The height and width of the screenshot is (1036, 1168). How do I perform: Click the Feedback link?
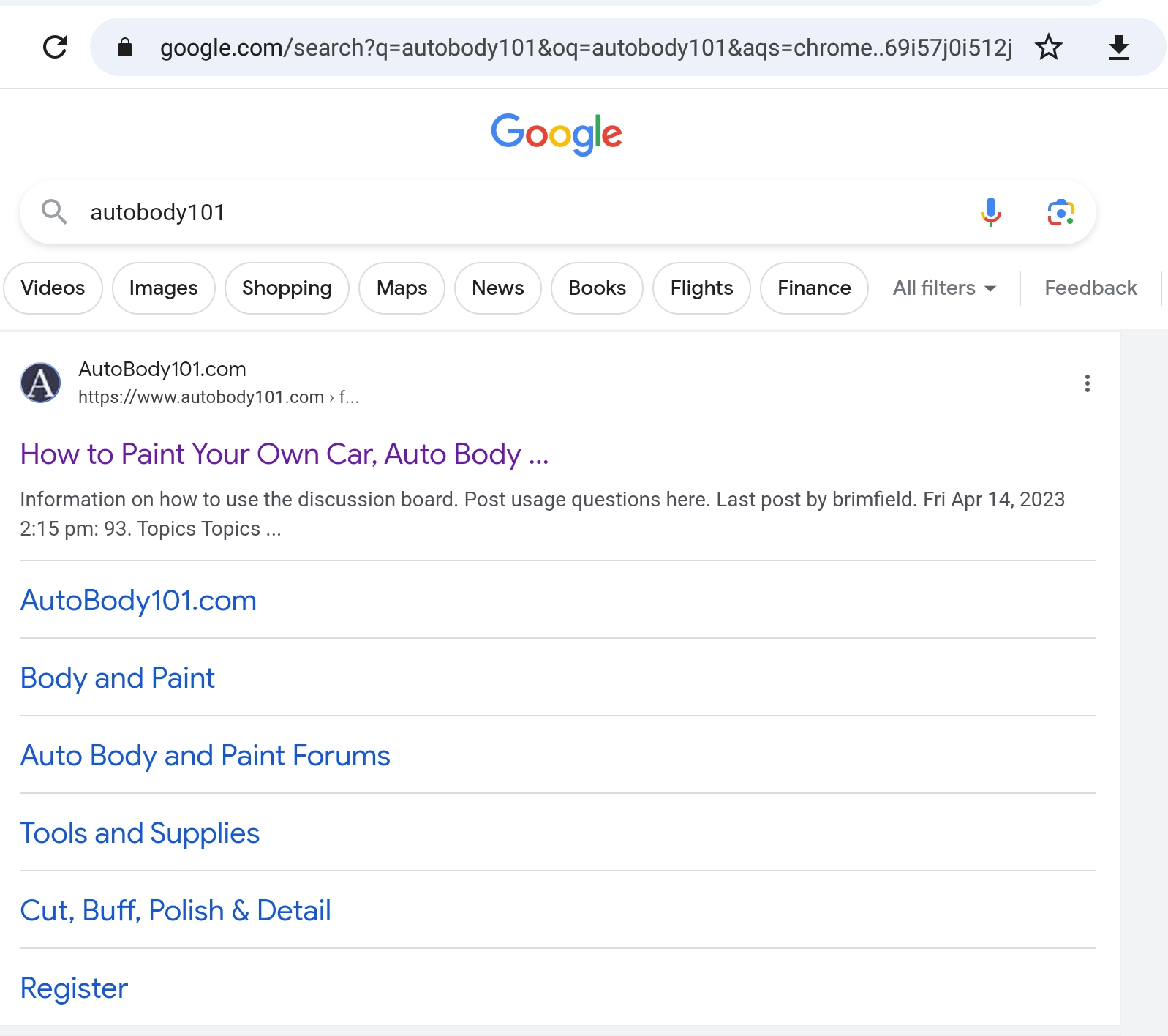1090,288
